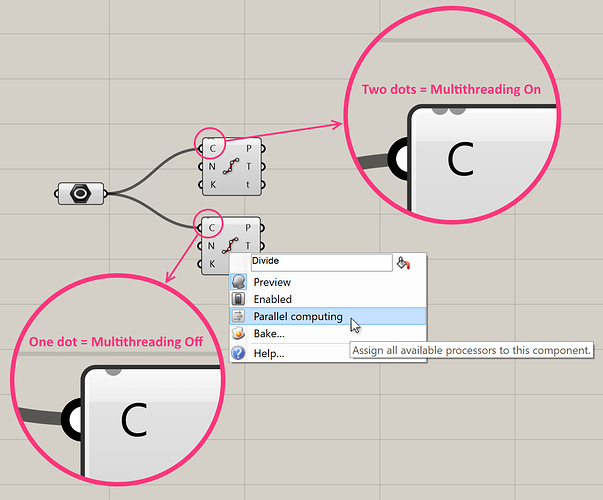Click the N input of upper component
The image size is (603, 500).
[211, 166]
